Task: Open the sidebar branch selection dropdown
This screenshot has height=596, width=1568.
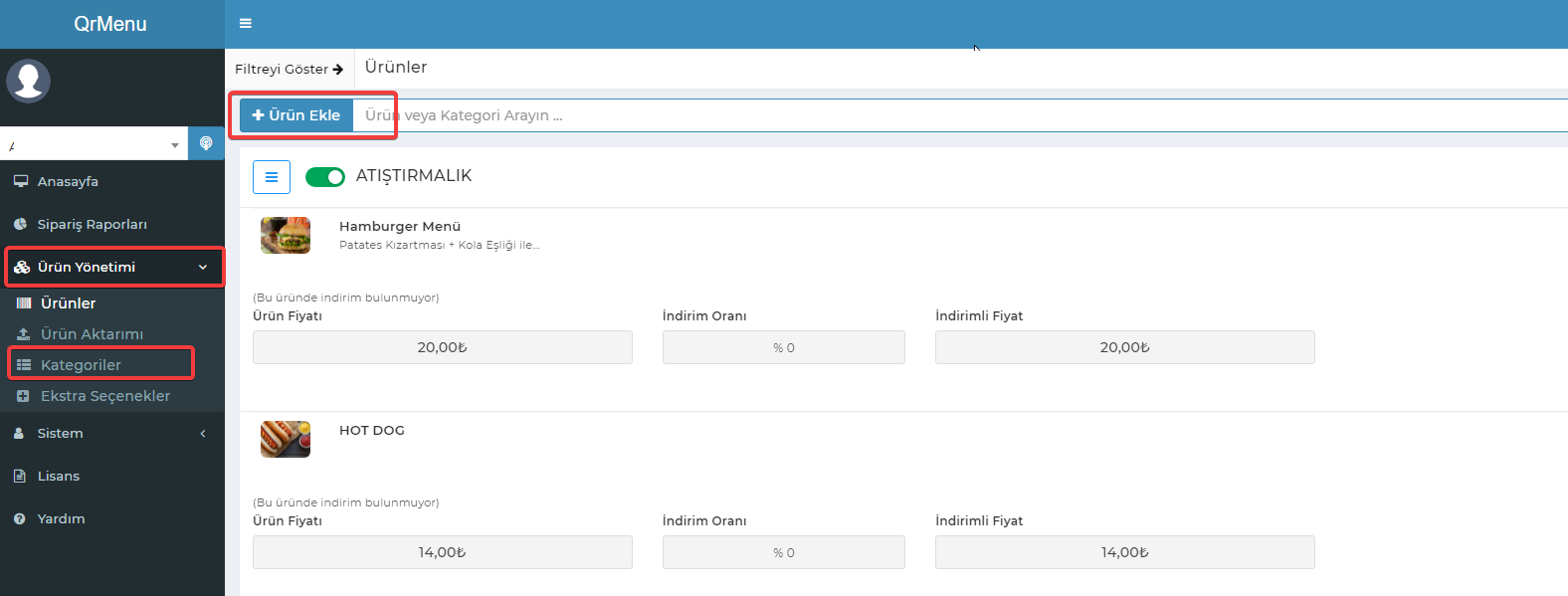Action: coord(94,144)
